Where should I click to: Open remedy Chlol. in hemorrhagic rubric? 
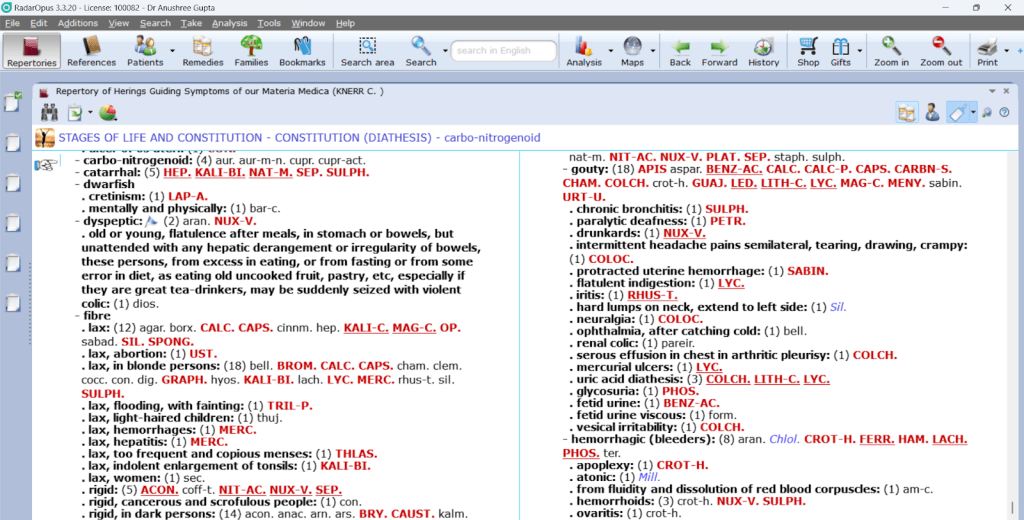(784, 440)
